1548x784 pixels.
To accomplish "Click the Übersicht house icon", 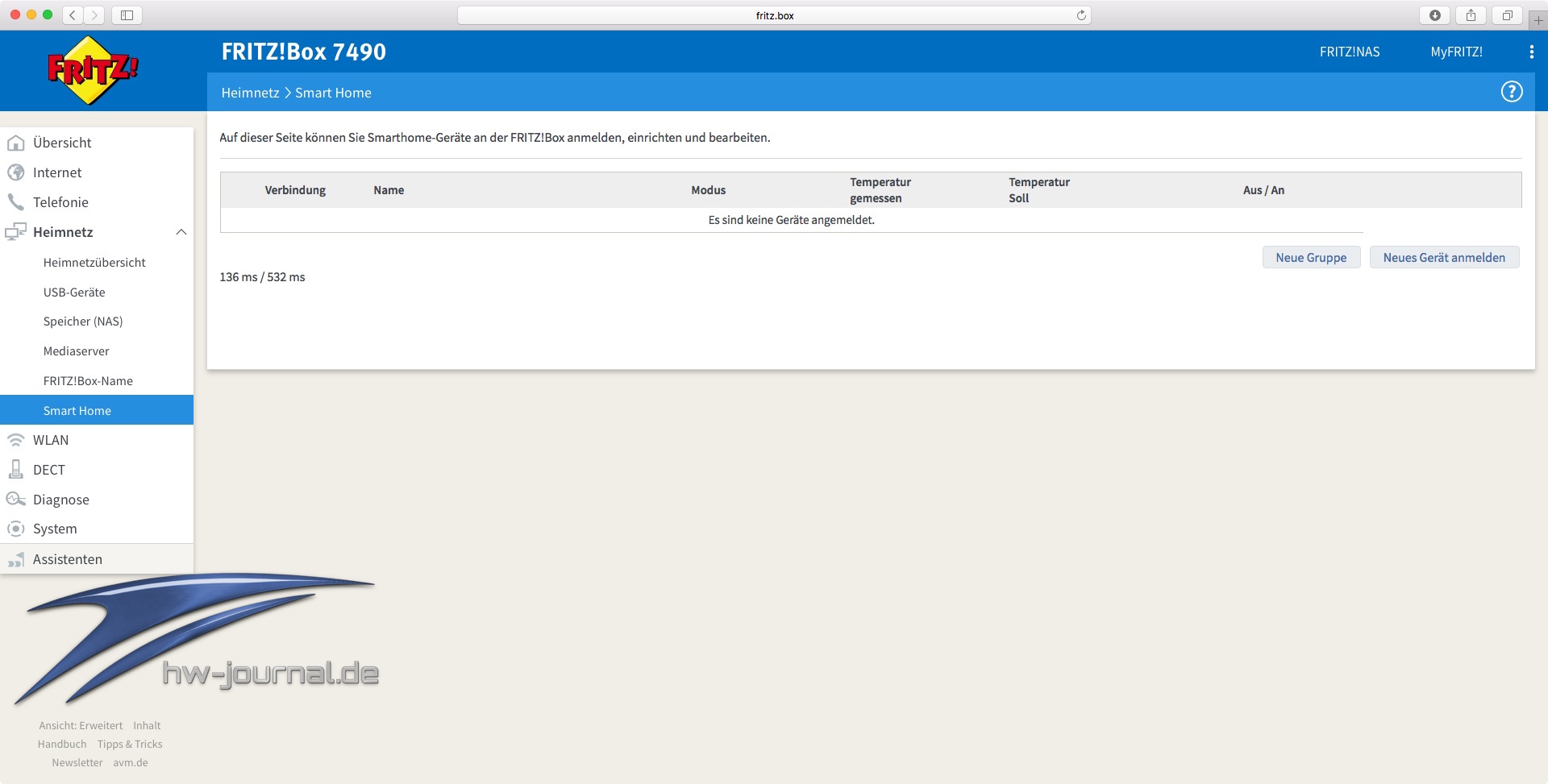I will [x=15, y=143].
